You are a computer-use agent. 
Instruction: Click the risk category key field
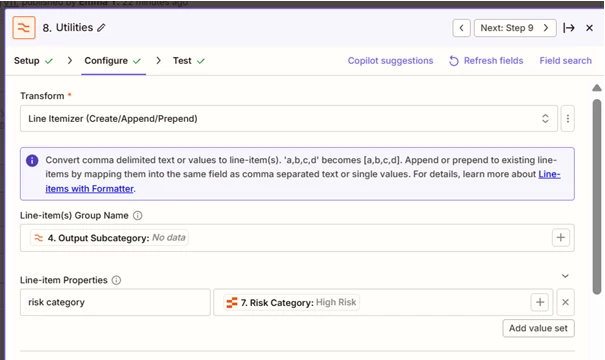(115, 302)
